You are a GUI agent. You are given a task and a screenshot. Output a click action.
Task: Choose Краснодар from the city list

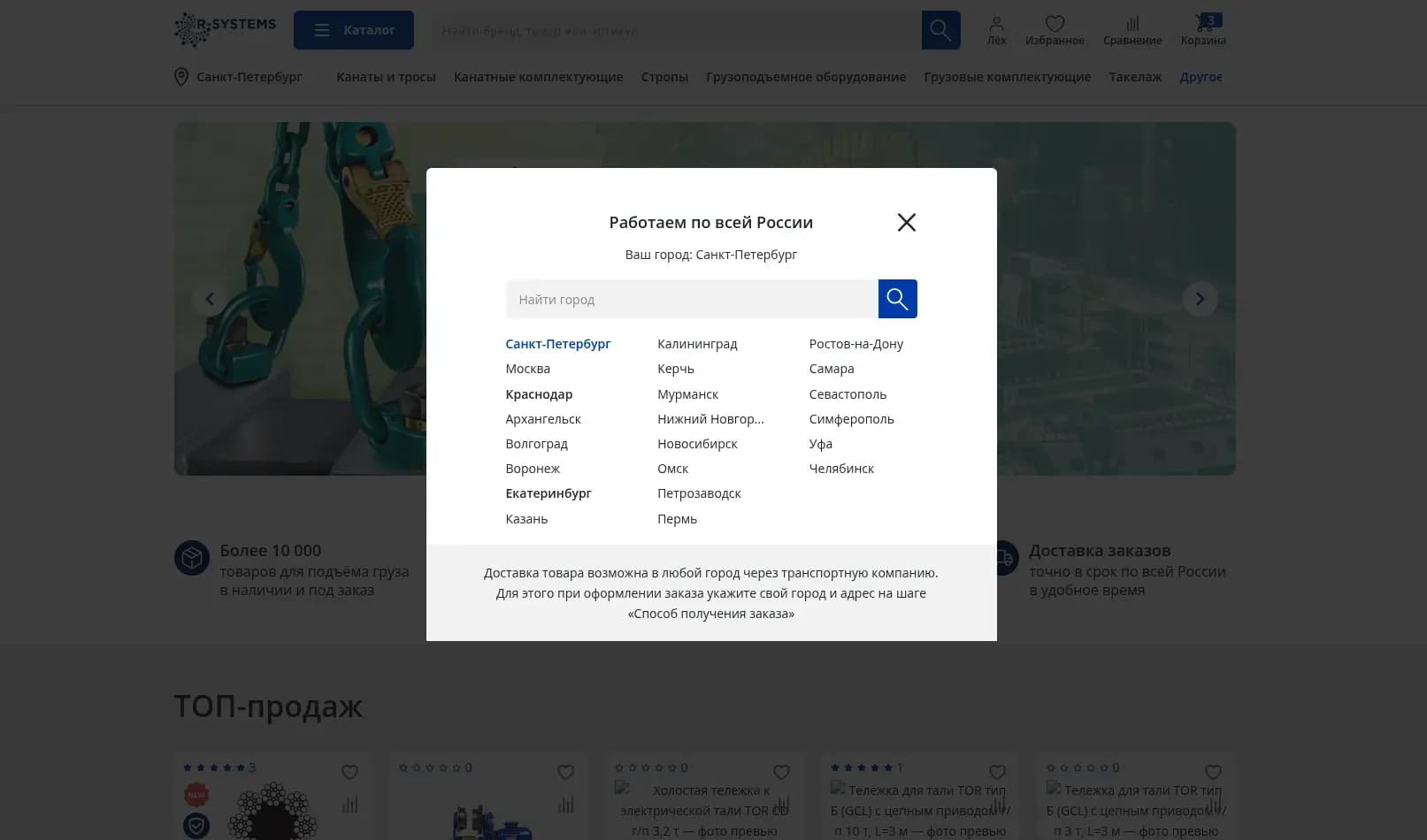[x=539, y=394]
